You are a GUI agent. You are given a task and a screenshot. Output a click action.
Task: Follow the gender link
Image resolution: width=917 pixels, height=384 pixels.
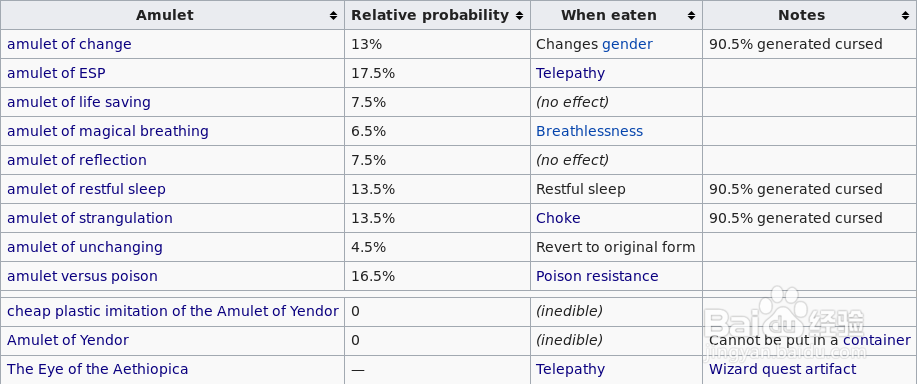point(627,44)
